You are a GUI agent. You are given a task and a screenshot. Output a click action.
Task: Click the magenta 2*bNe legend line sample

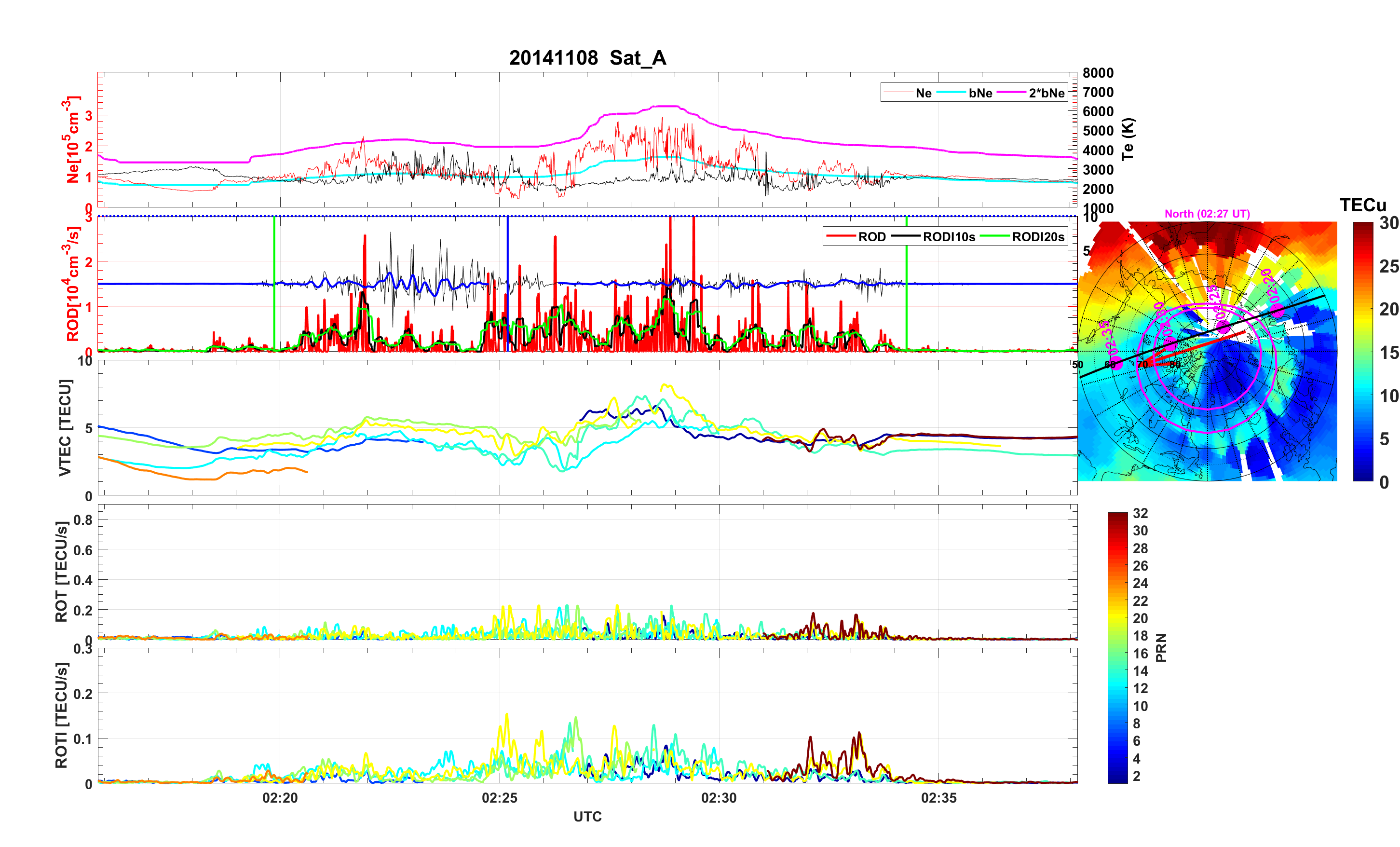pyautogui.click(x=1011, y=93)
